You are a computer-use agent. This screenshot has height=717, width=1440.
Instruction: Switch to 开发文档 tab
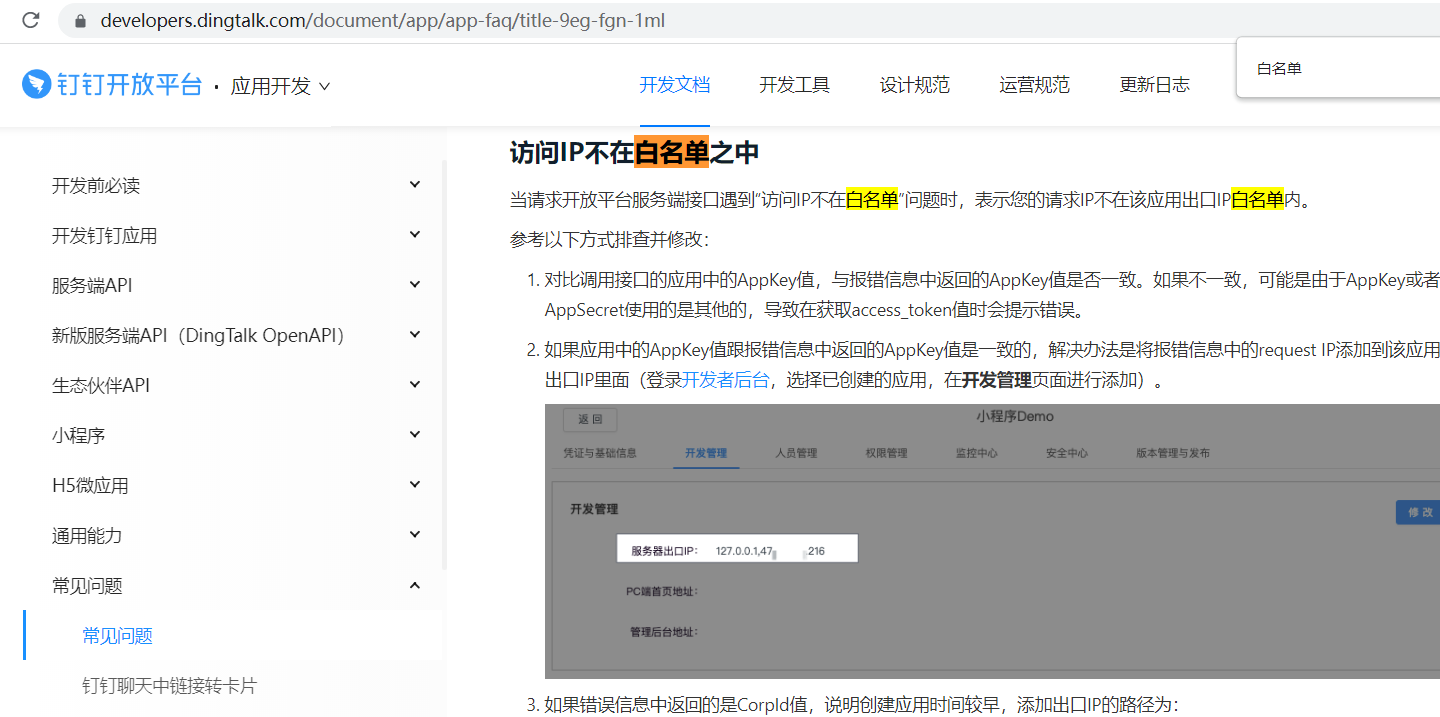[675, 85]
